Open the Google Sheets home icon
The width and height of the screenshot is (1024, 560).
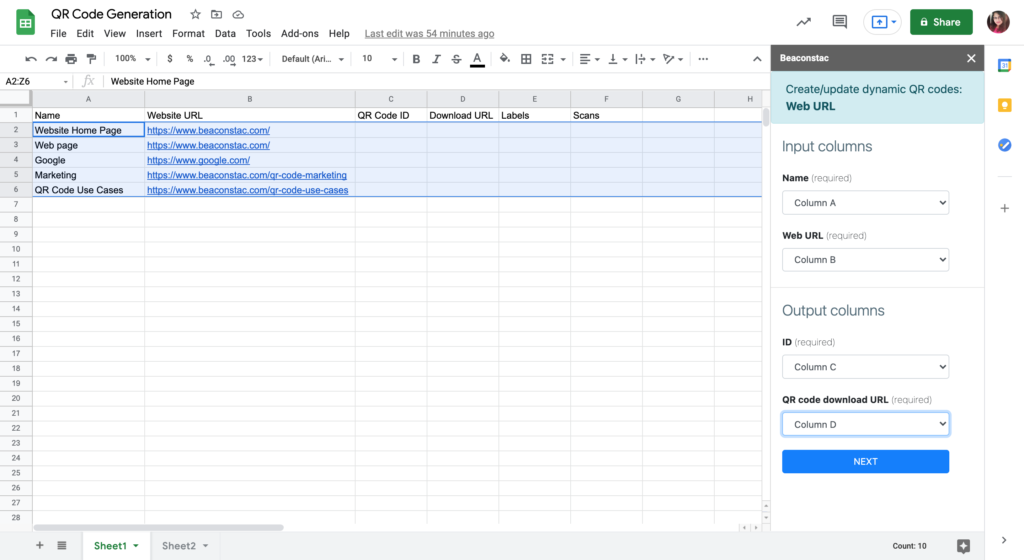(x=25, y=23)
